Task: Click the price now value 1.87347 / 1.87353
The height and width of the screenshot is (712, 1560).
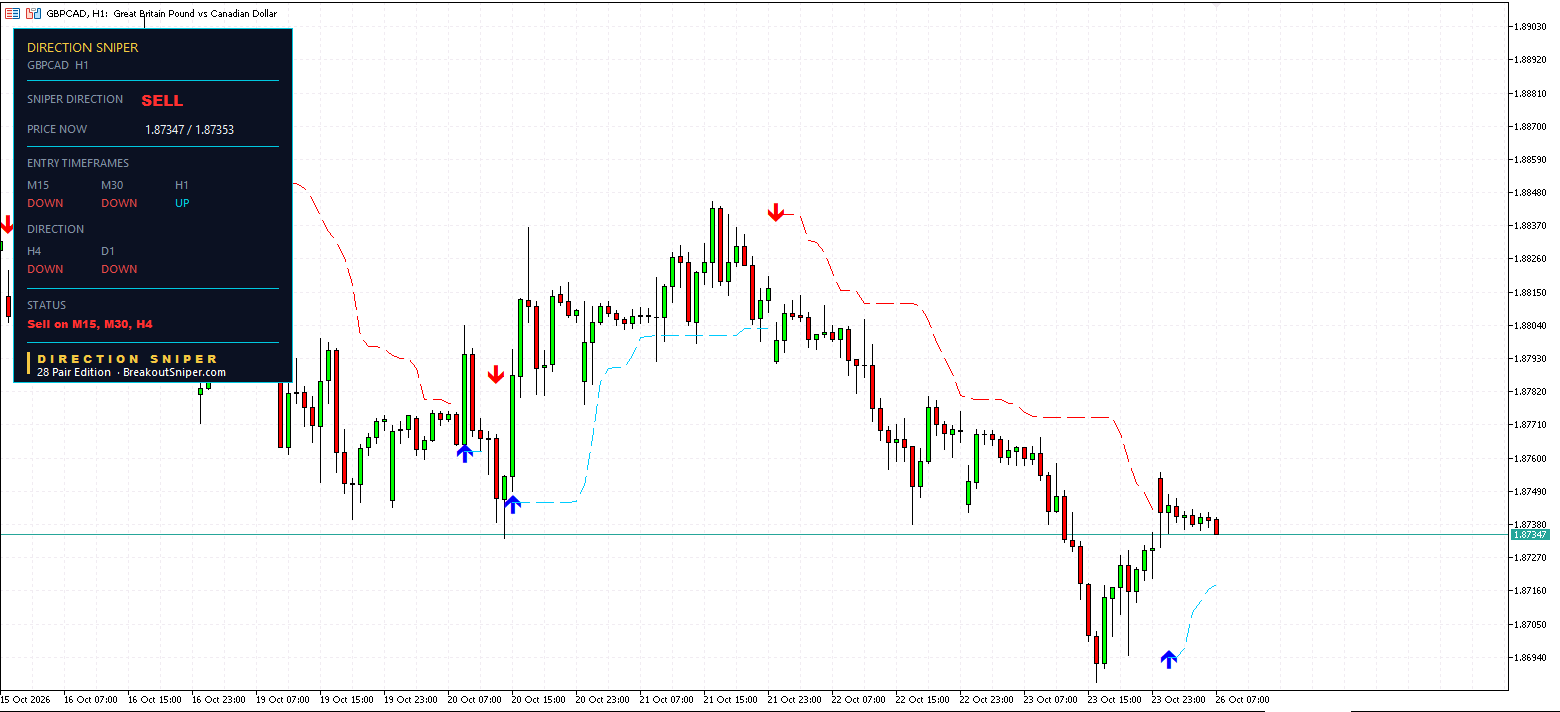Action: click(x=189, y=129)
